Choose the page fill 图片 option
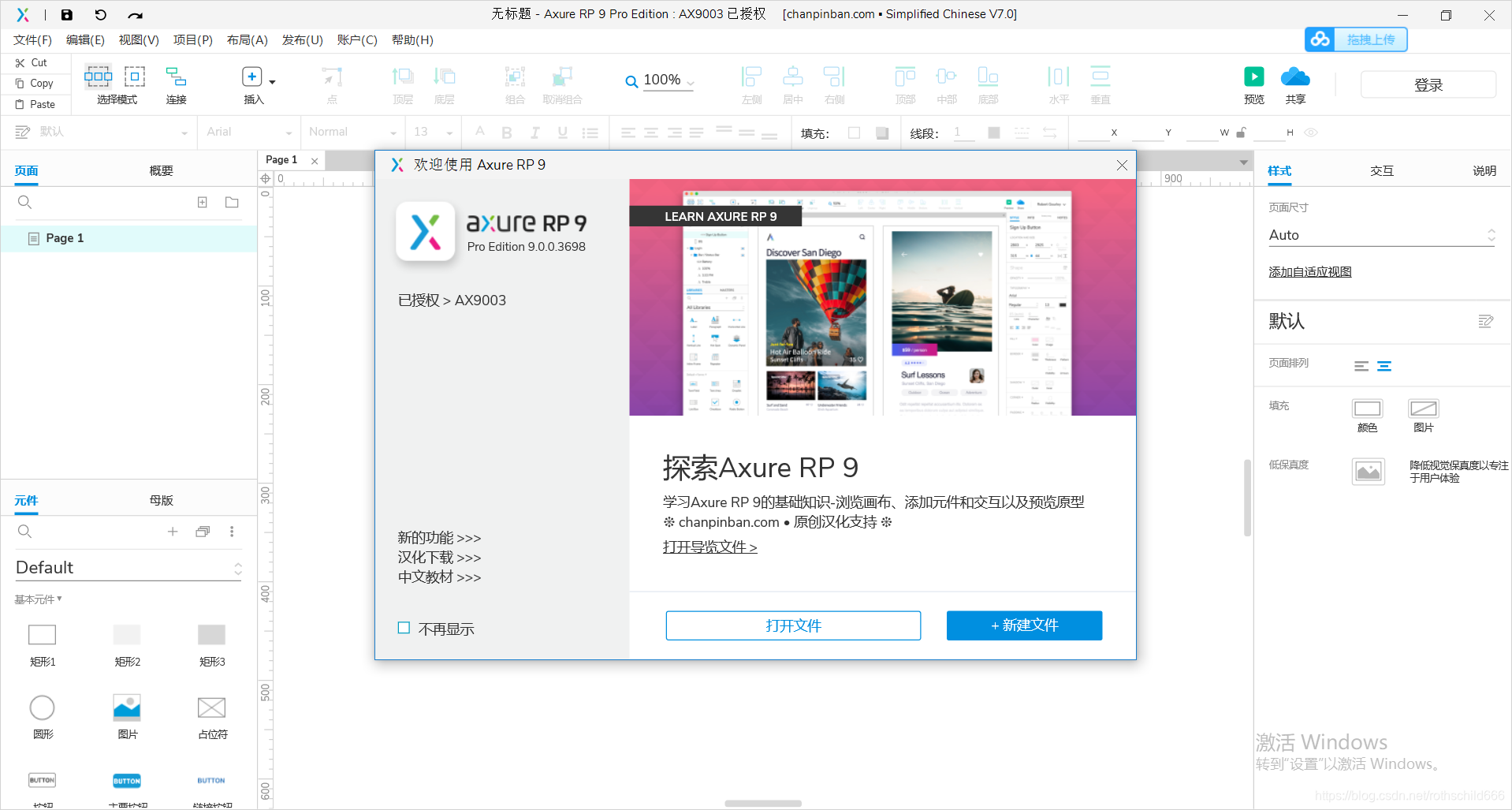 [1424, 409]
